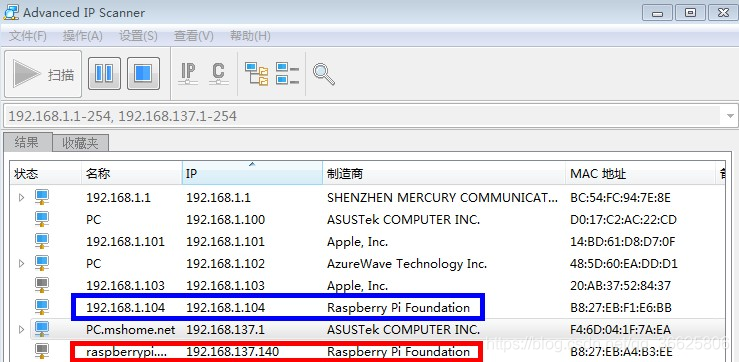Select MAC address 20:AB:37:52:84:37
Image resolution: width=739 pixels, height=362 pixels.
pyautogui.click(x=620, y=286)
